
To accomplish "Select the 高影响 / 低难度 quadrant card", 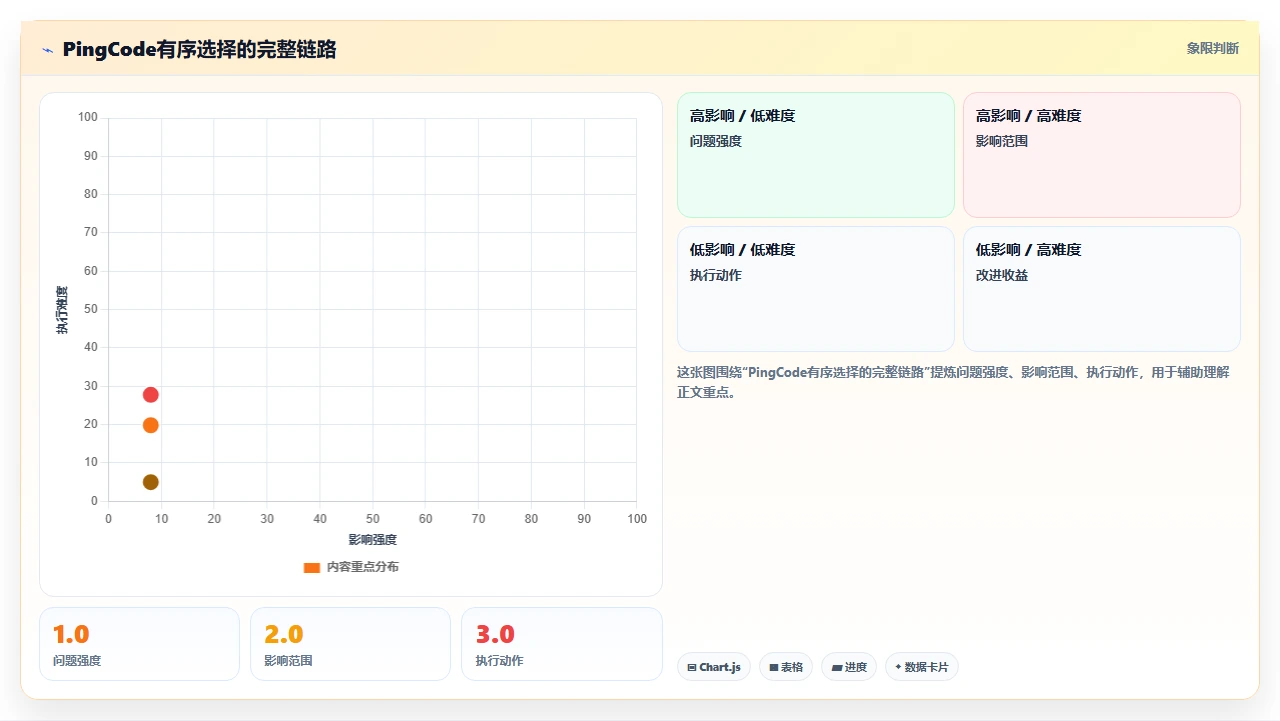I will pos(816,155).
